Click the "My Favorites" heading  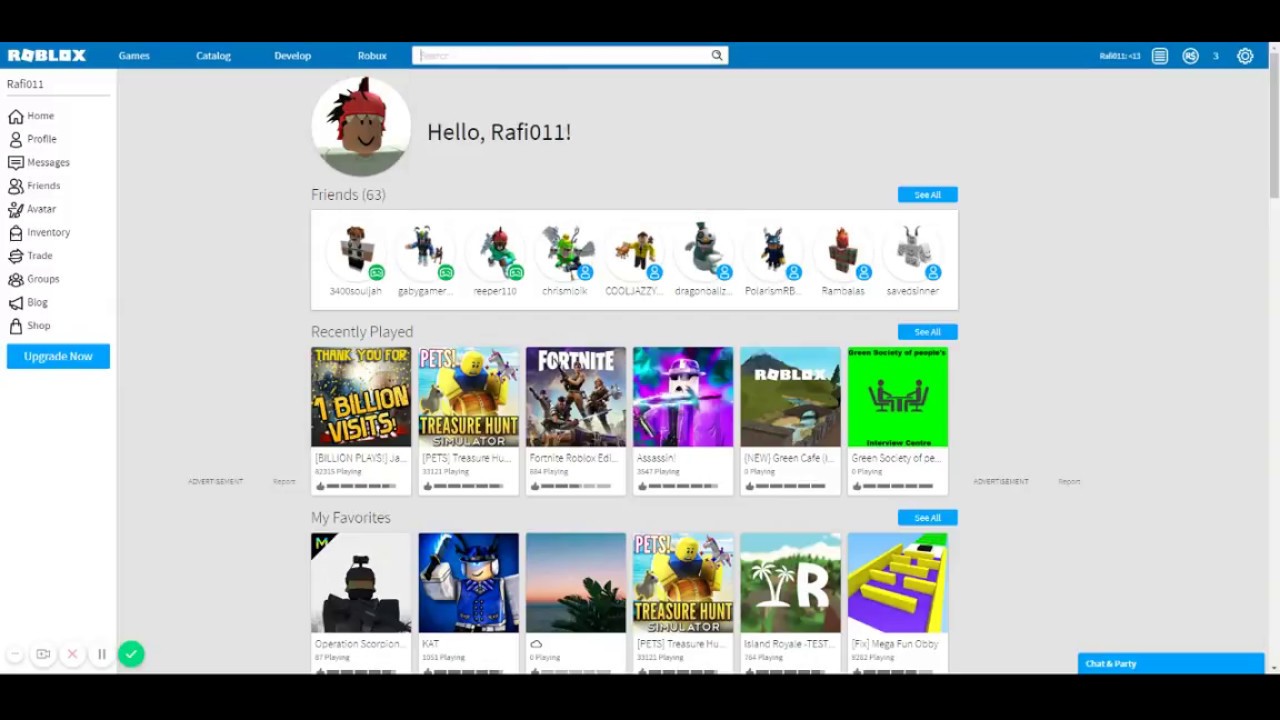[x=351, y=518]
